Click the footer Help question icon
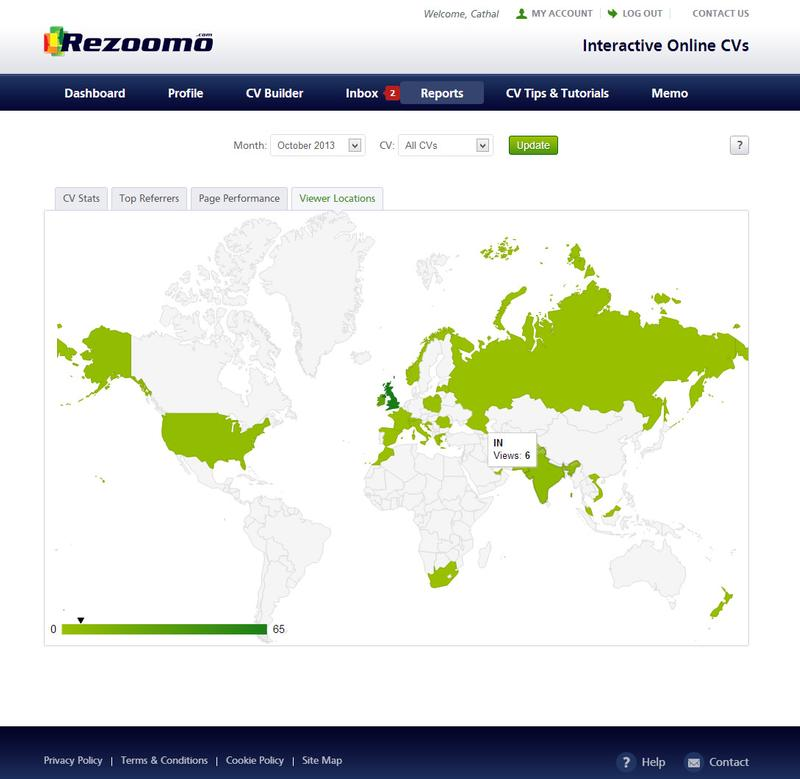Screen dimensions: 800x779 pyautogui.click(x=626, y=762)
